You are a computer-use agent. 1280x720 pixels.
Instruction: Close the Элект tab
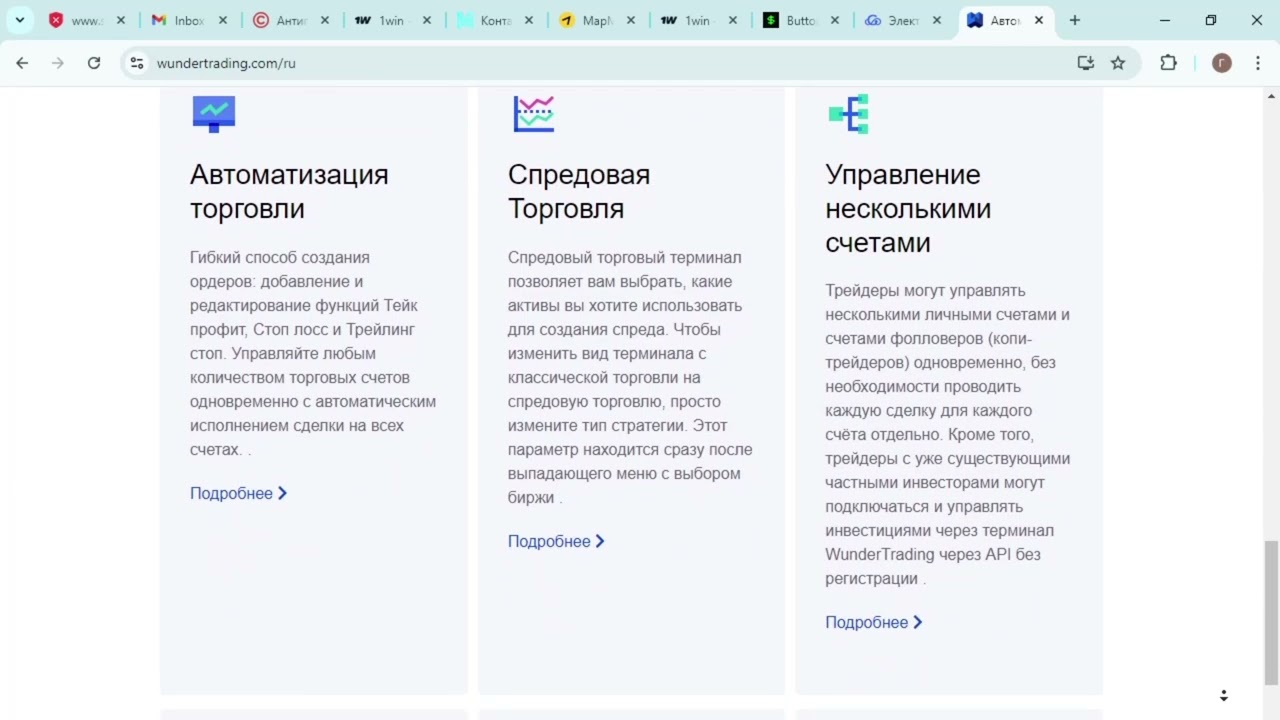(936, 20)
